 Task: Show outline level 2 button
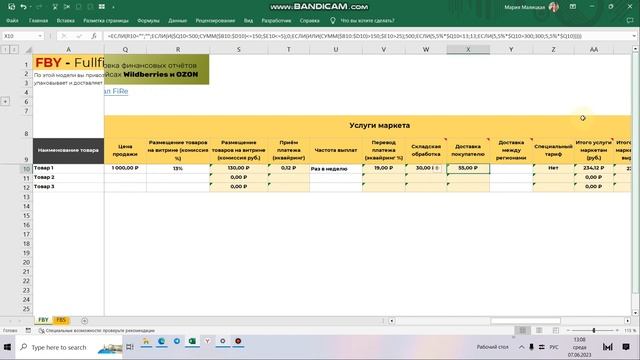pyautogui.click(x=13, y=49)
